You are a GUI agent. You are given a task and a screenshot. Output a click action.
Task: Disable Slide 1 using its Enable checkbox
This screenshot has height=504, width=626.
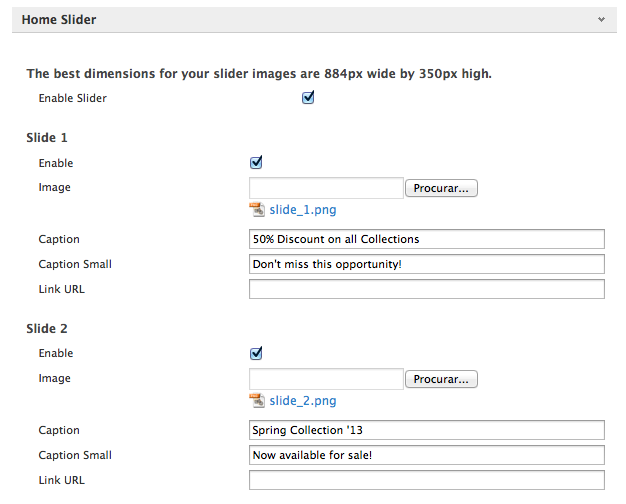click(256, 163)
